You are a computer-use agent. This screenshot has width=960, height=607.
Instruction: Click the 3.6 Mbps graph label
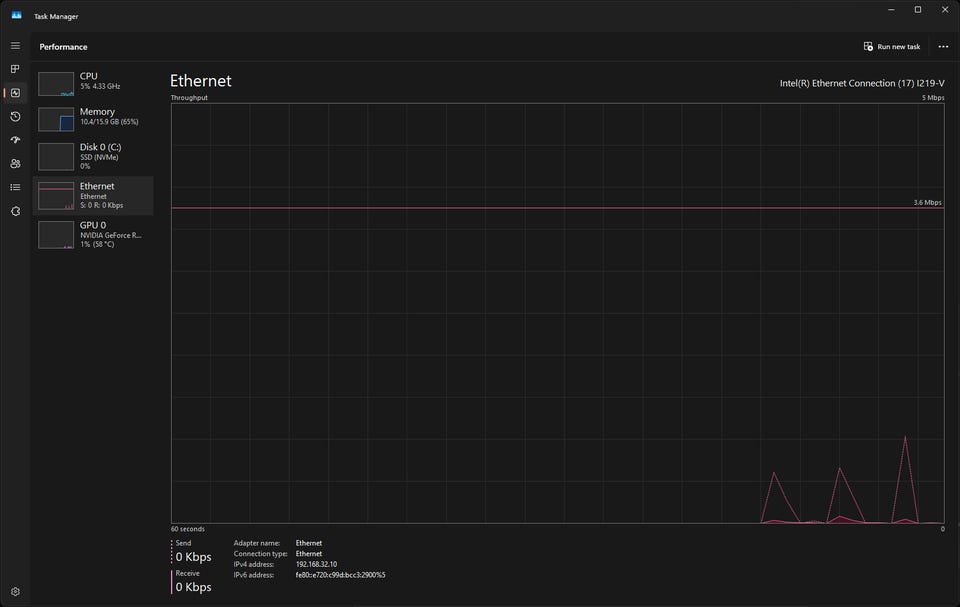[928, 202]
